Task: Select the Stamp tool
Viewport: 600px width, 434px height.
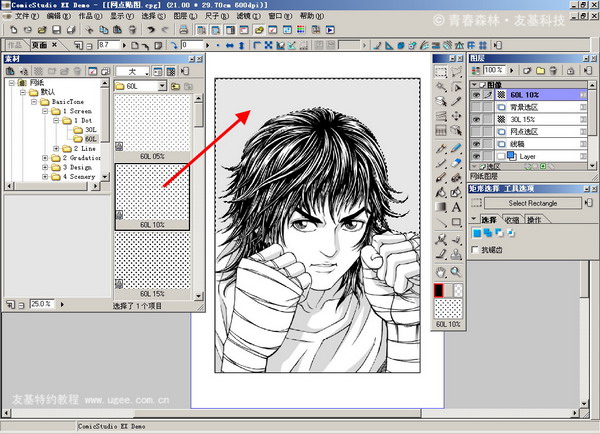Action: (456, 254)
